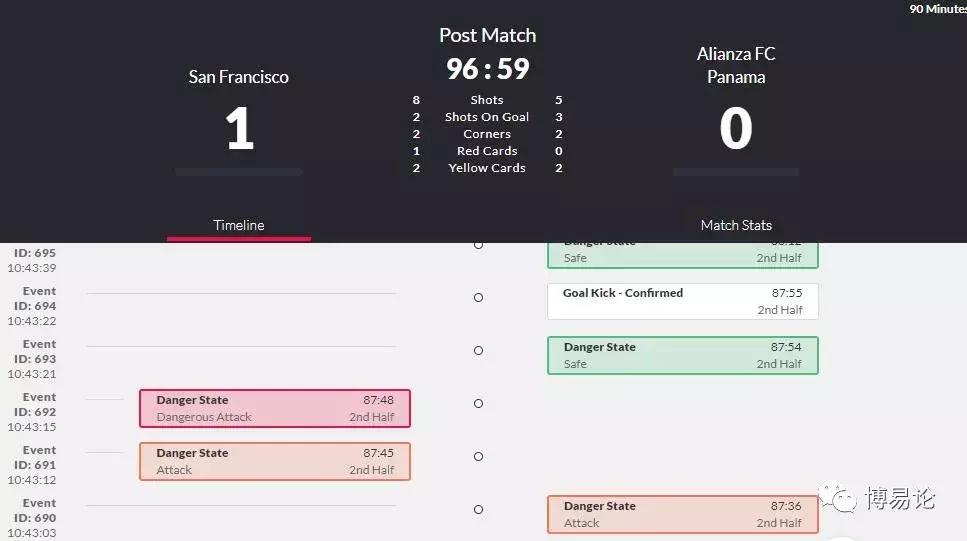This screenshot has width=967, height=541.
Task: Click timeline marker for event ID 692
Action: coord(478,403)
